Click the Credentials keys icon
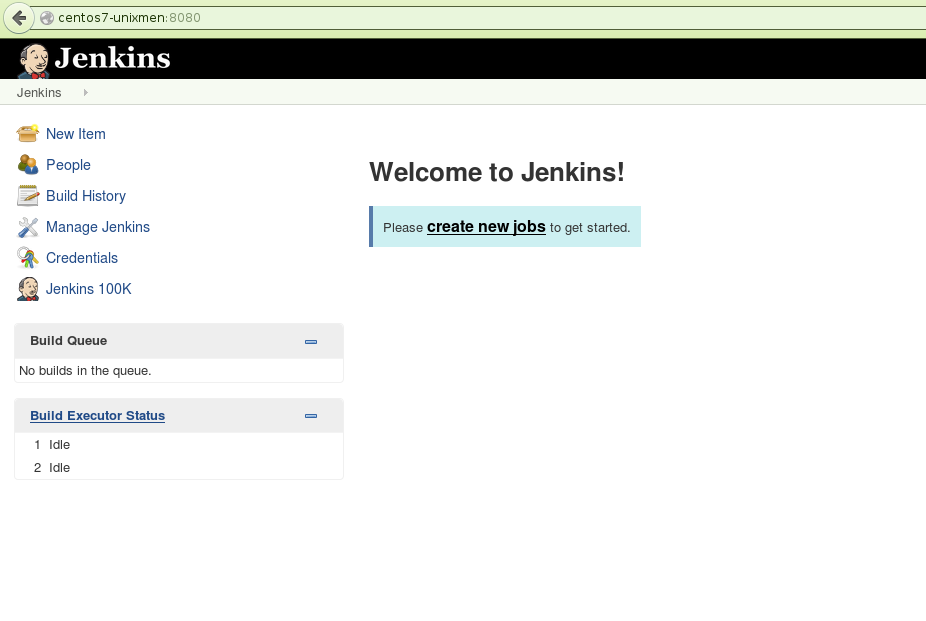The height and width of the screenshot is (621, 926). (x=28, y=258)
